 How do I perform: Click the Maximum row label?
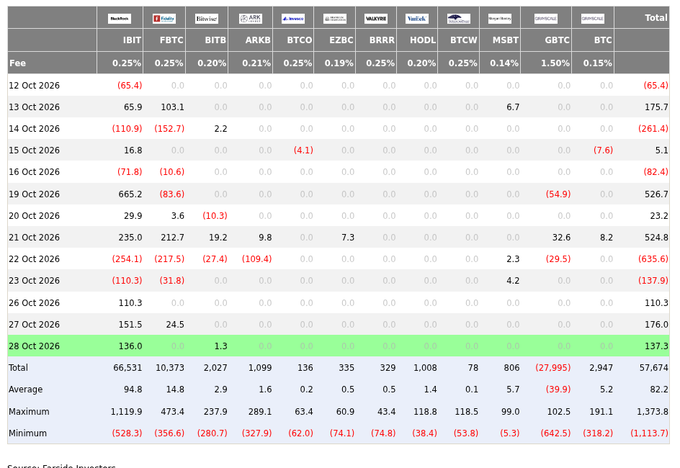click(x=29, y=412)
